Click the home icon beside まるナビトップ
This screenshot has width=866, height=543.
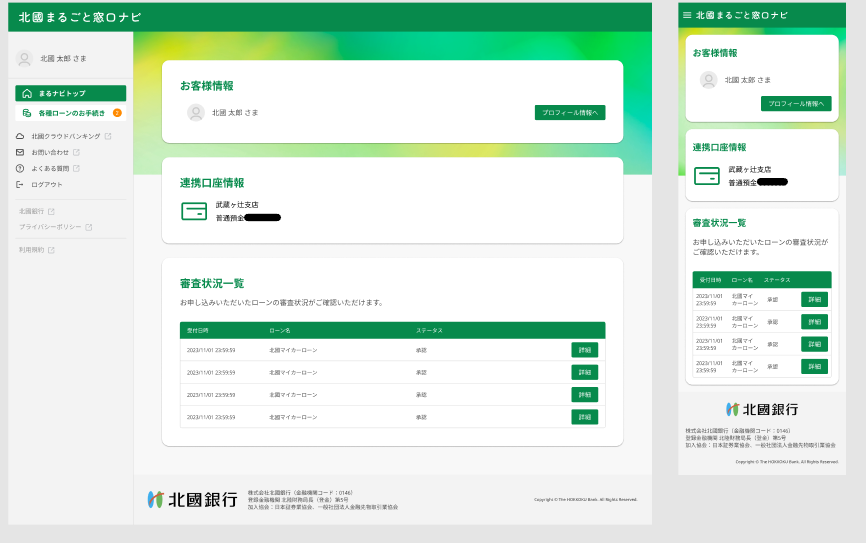(26, 93)
